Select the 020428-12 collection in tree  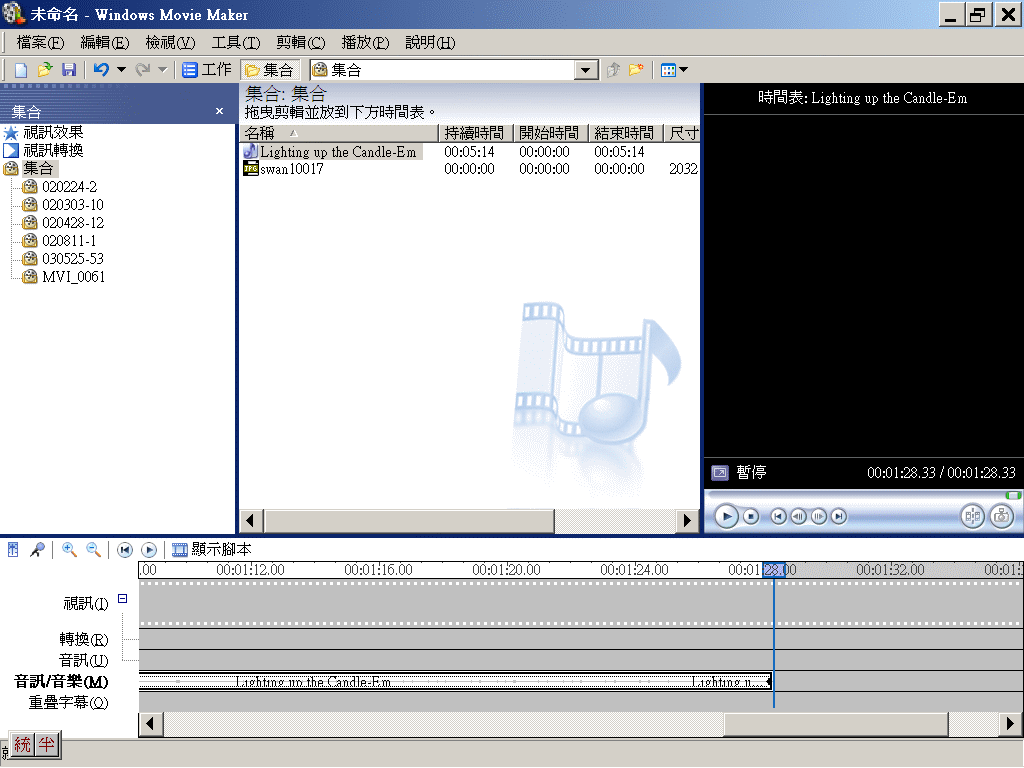pyautogui.click(x=72, y=223)
